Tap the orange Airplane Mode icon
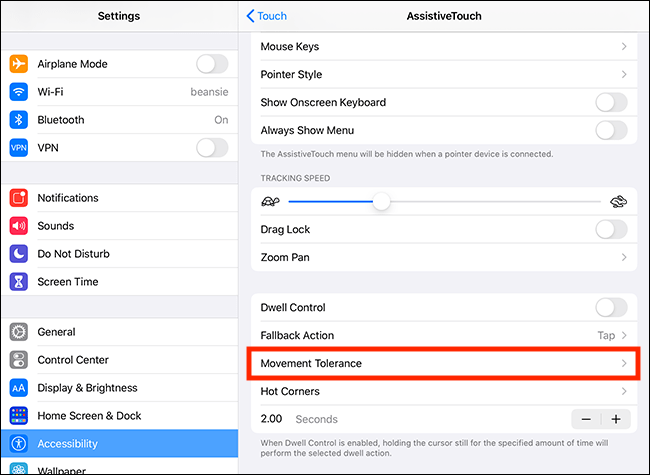The width and height of the screenshot is (650, 475). 19,64
